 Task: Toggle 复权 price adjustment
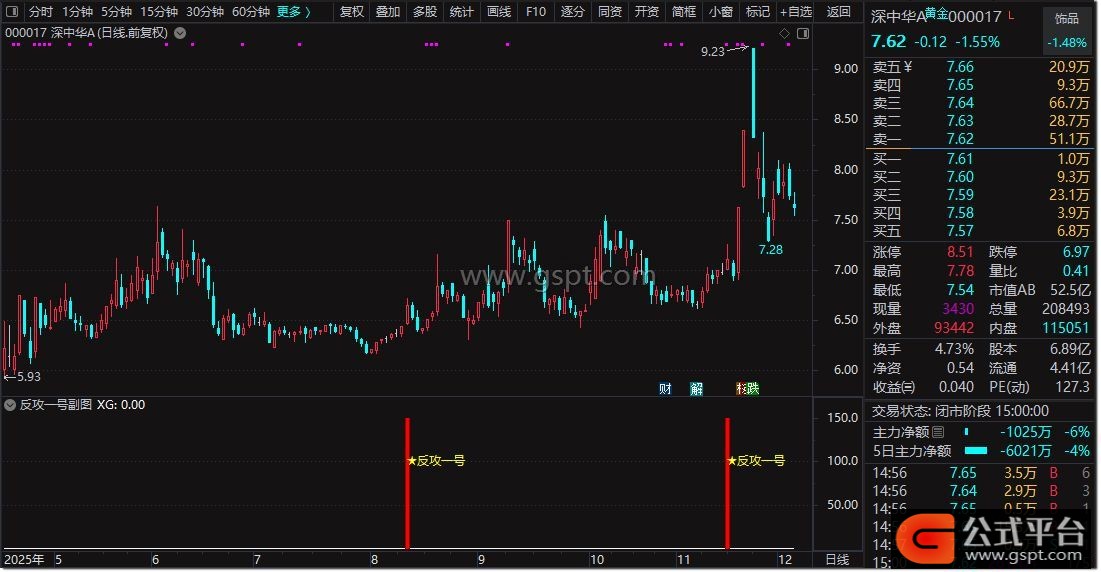[x=352, y=12]
